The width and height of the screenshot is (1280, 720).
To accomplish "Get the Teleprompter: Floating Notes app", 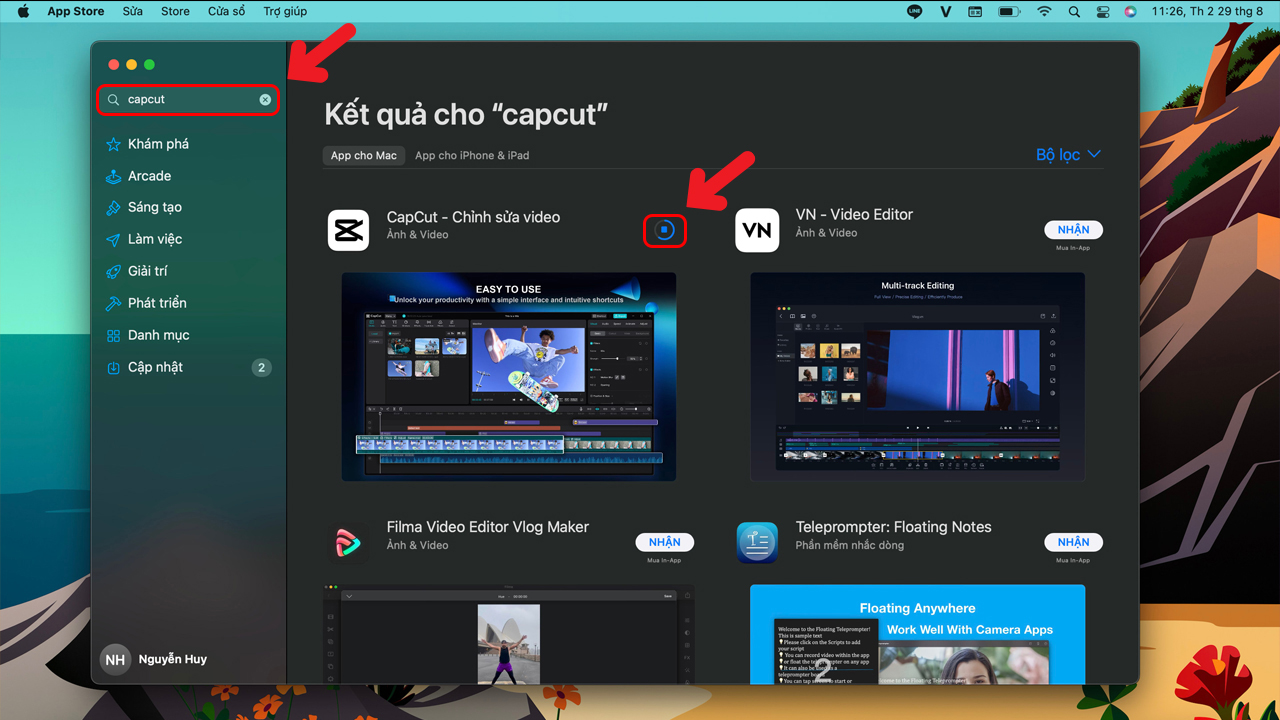I will click(1073, 542).
